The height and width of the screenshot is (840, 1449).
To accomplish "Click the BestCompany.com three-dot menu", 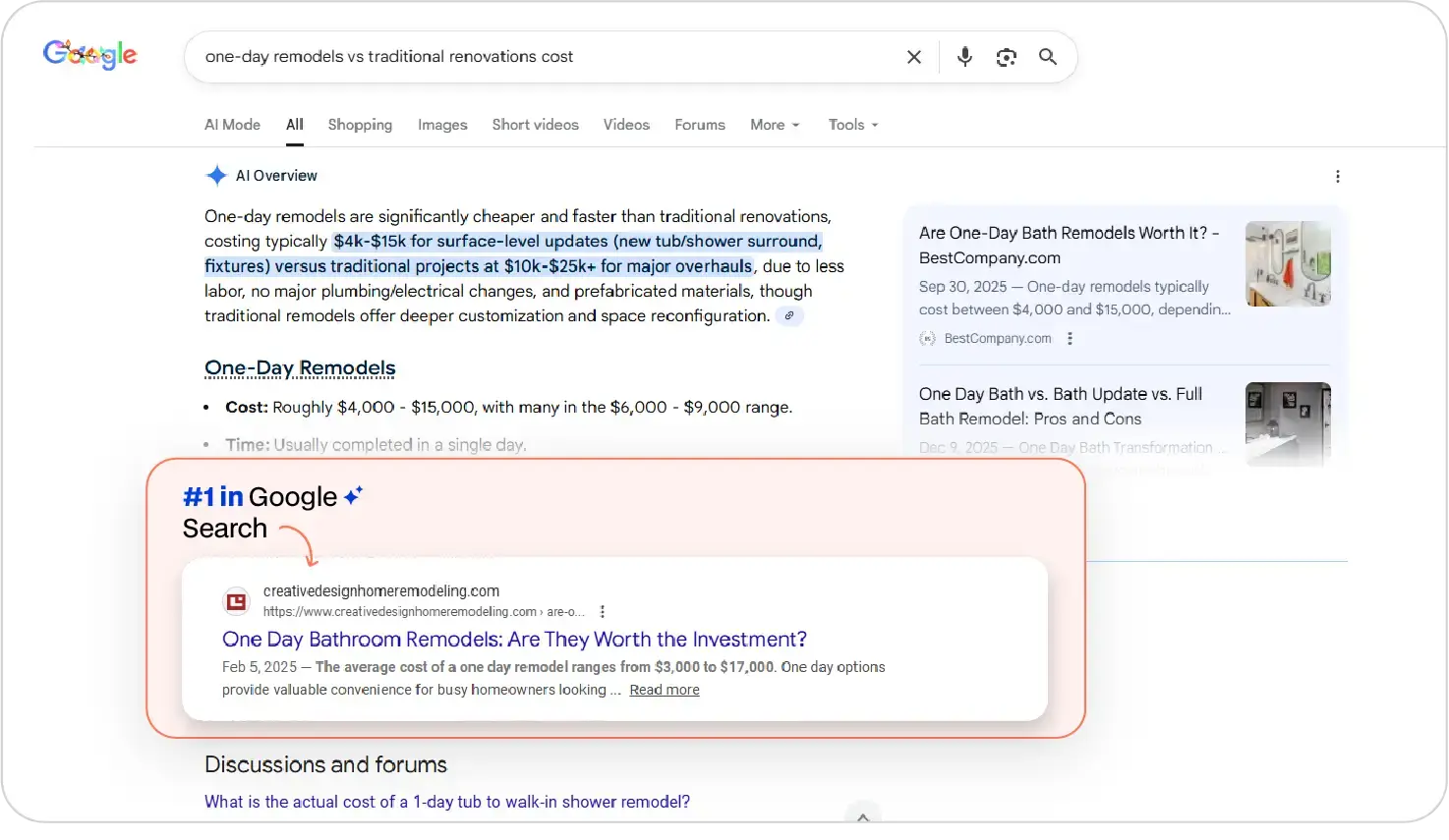I will coord(1071,338).
